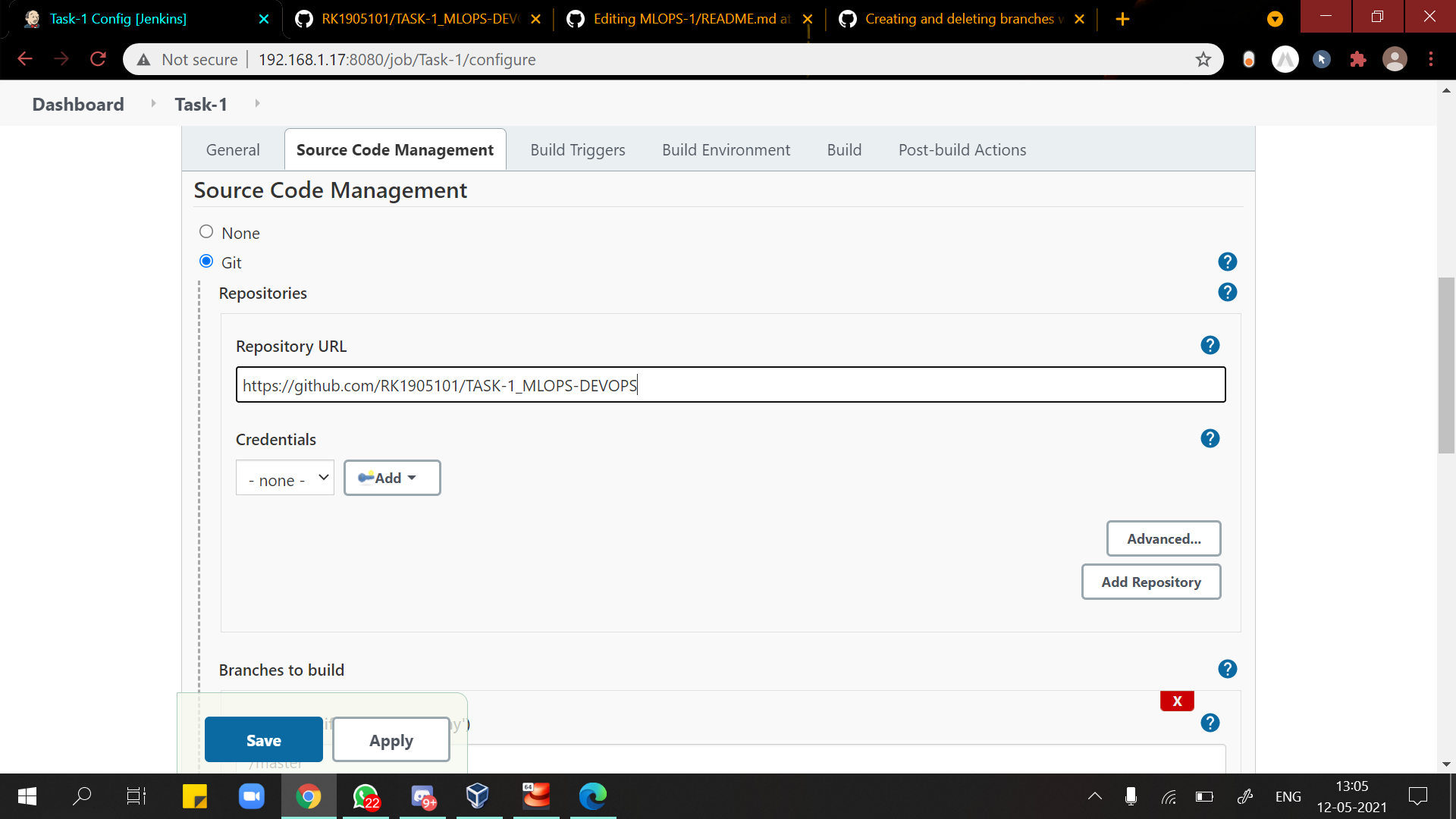This screenshot has height=819, width=1456.
Task: Open the Add credentials dropdown button
Action: pos(392,478)
